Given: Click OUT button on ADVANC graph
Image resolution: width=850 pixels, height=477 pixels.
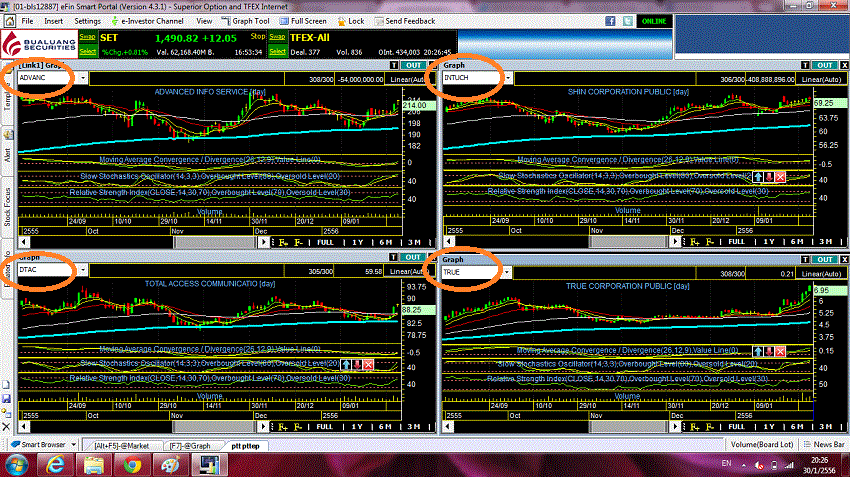Looking at the screenshot, I should pos(413,65).
